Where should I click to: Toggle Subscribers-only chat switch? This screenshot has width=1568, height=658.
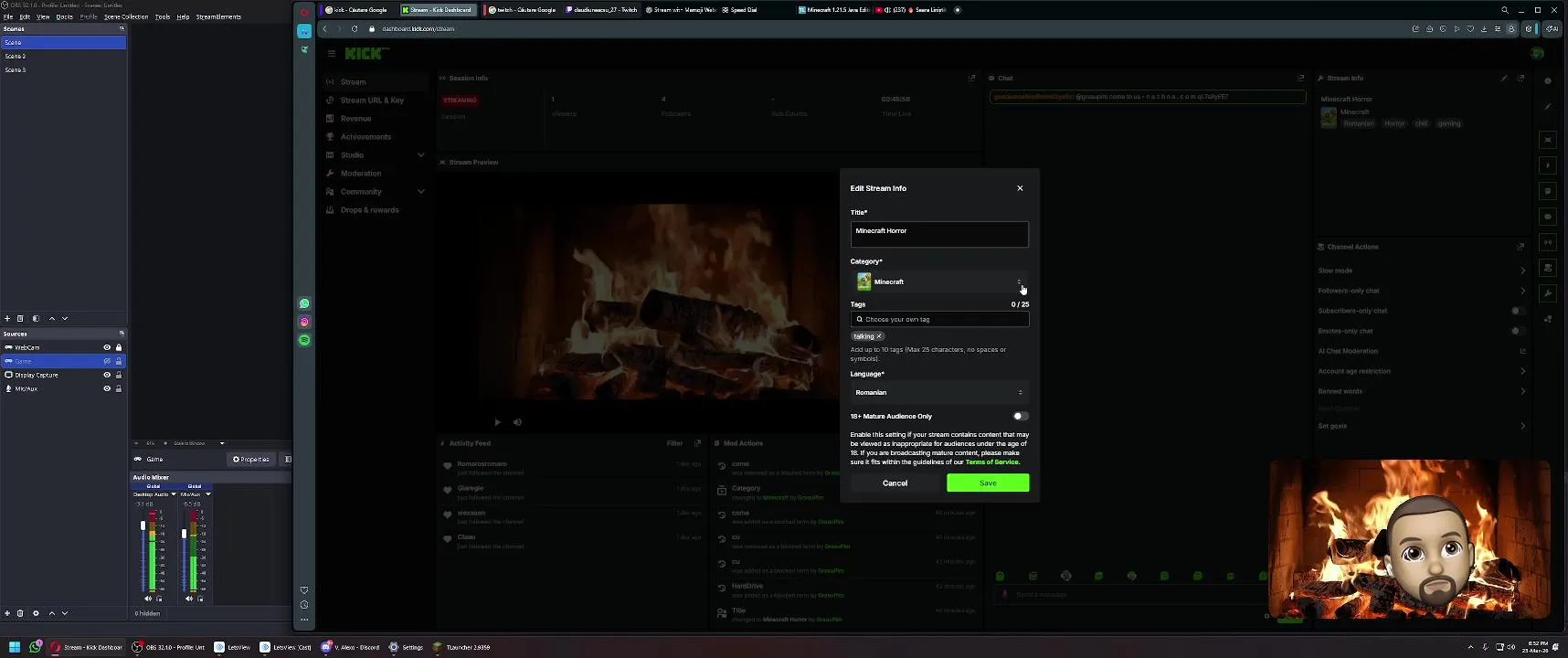tap(1517, 311)
